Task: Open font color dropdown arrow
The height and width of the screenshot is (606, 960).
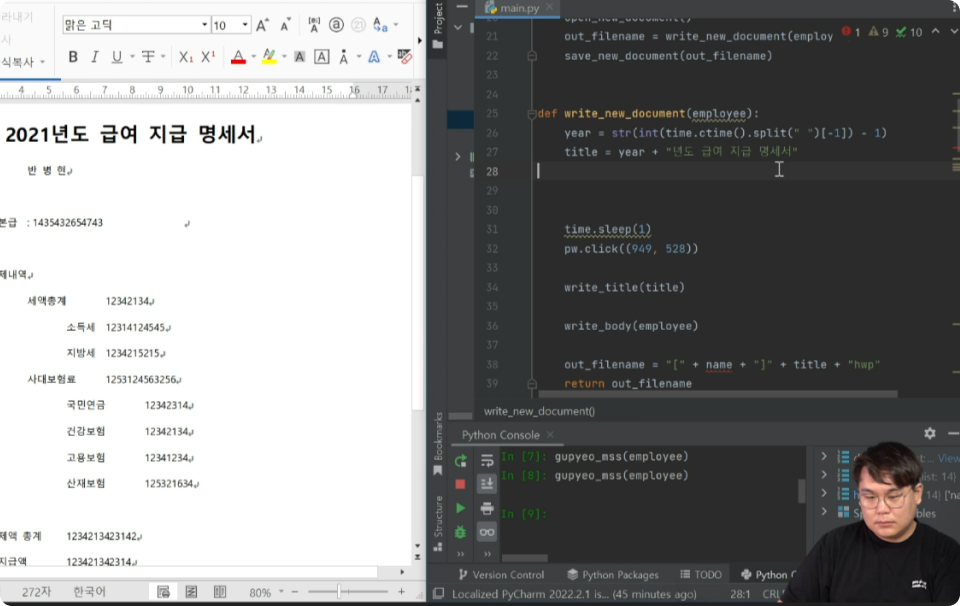Action: (x=253, y=57)
